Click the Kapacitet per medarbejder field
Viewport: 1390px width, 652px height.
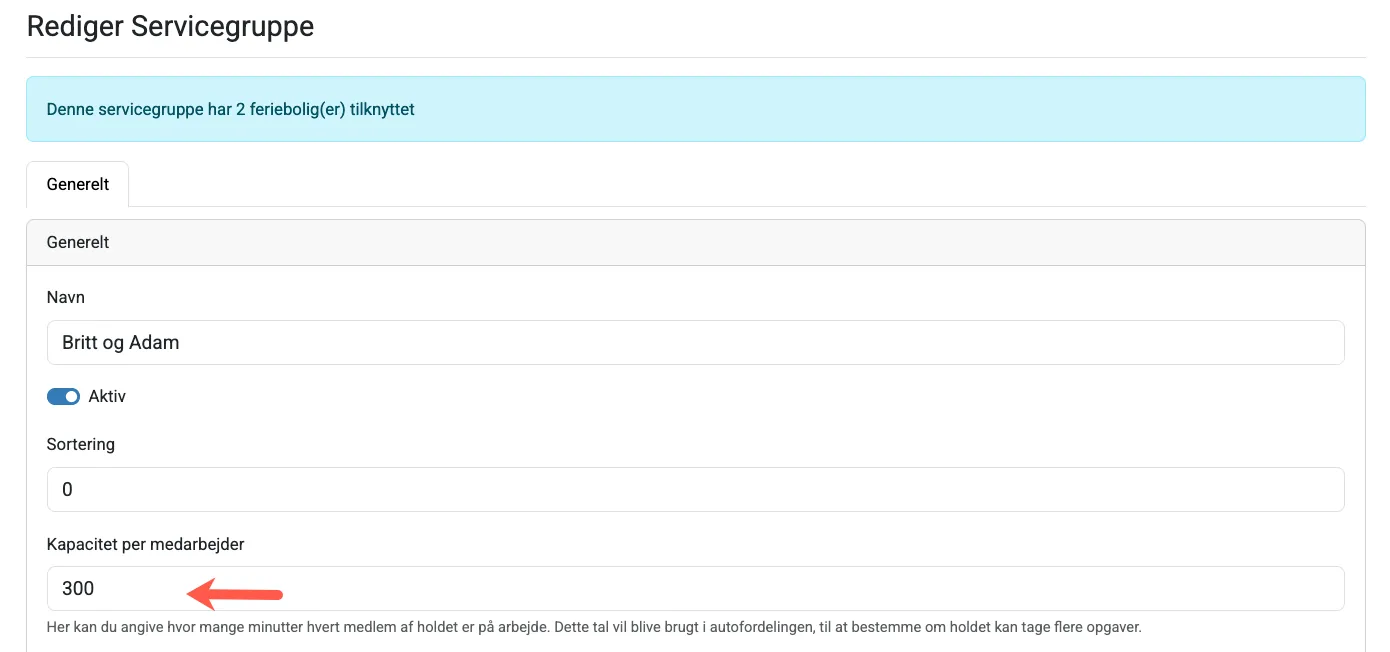point(695,588)
